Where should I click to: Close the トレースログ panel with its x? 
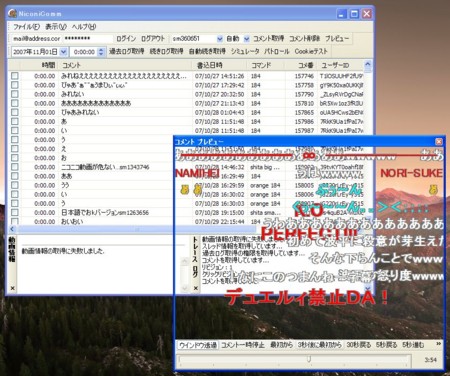click(x=196, y=288)
